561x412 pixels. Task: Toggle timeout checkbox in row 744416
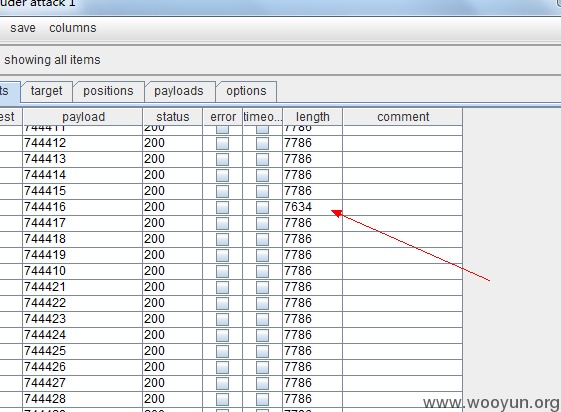tap(262, 207)
